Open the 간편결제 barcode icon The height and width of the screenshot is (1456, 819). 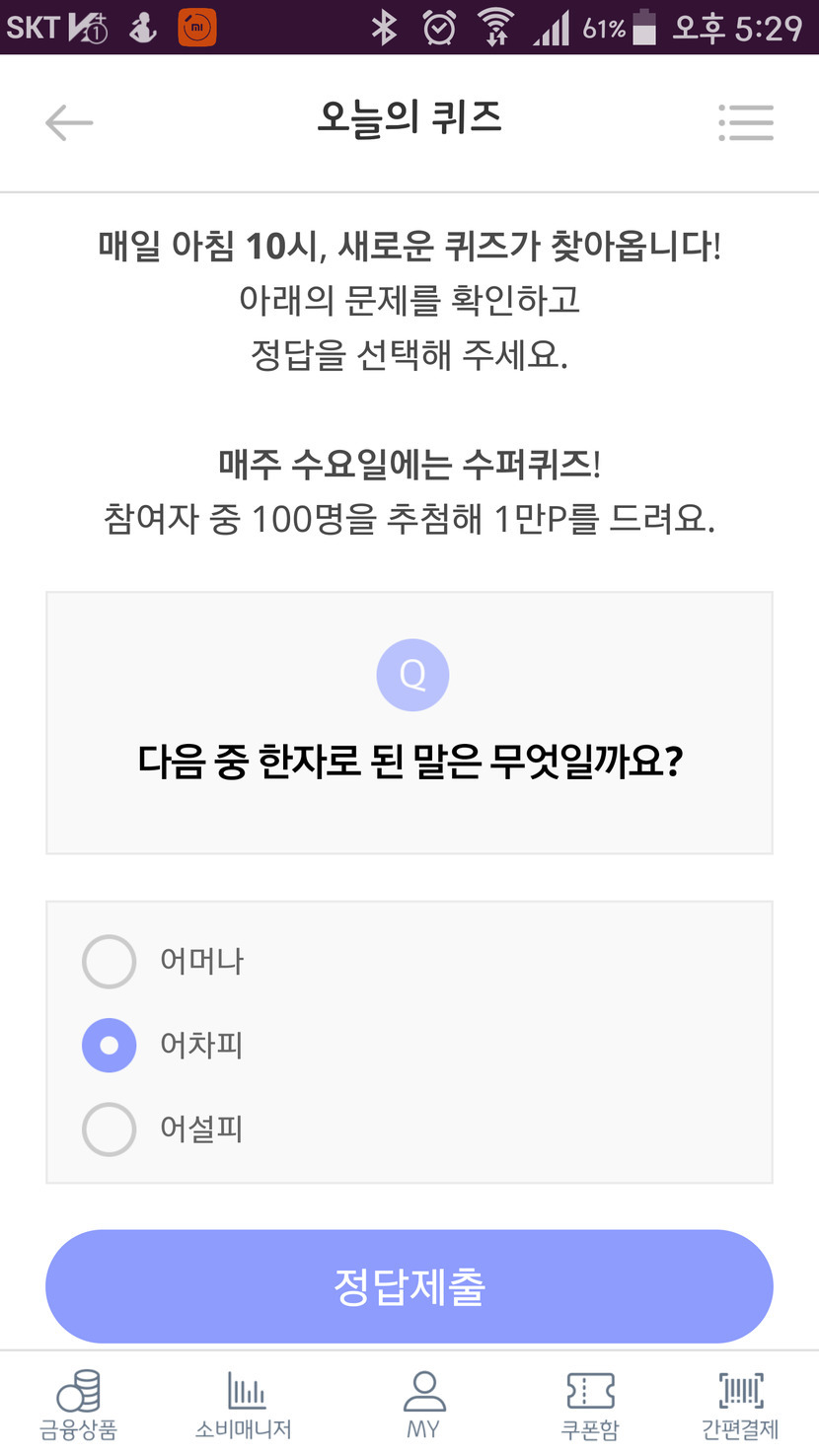point(740,1393)
